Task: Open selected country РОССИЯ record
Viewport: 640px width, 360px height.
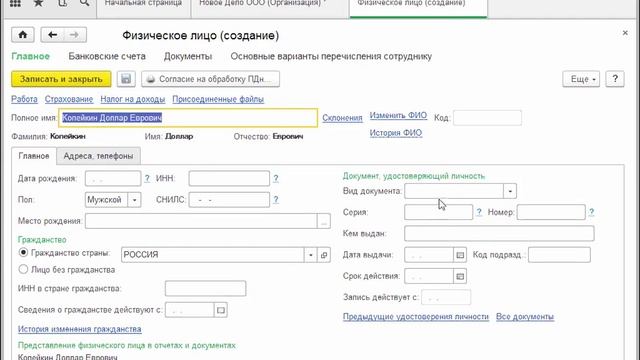Action: (324, 255)
